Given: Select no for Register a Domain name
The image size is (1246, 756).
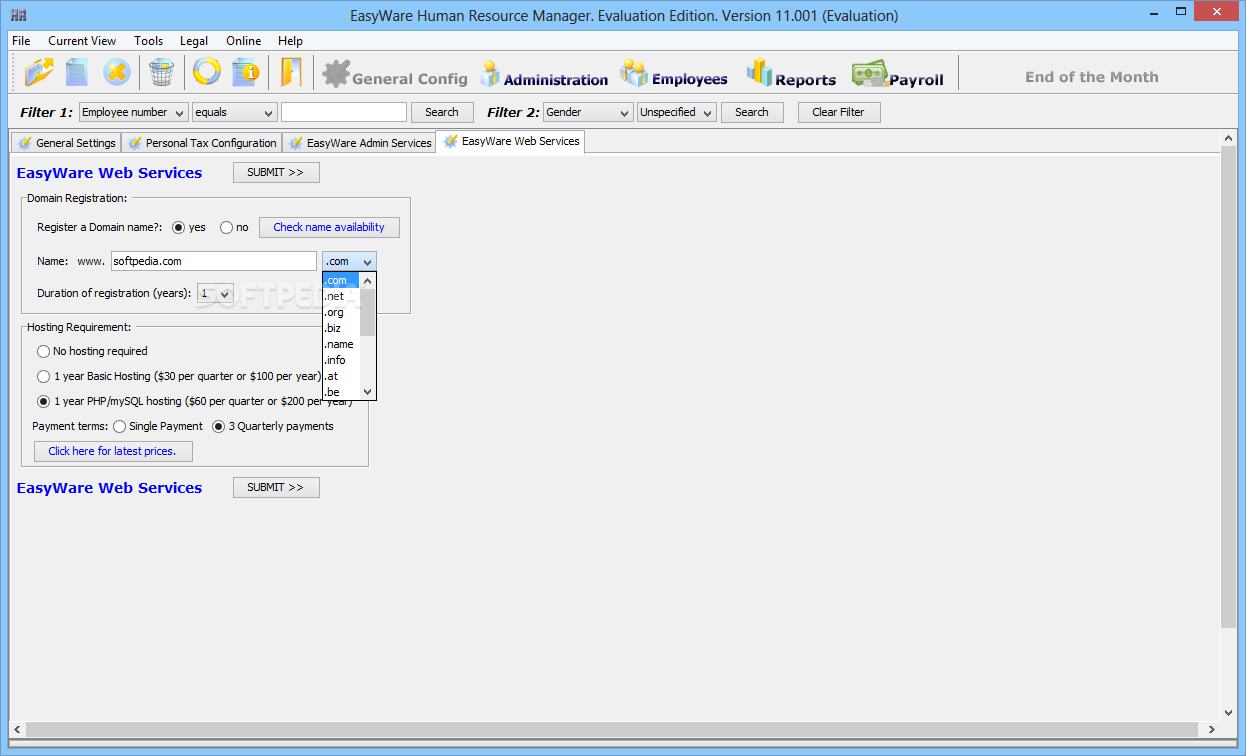Looking at the screenshot, I should pyautogui.click(x=226, y=227).
